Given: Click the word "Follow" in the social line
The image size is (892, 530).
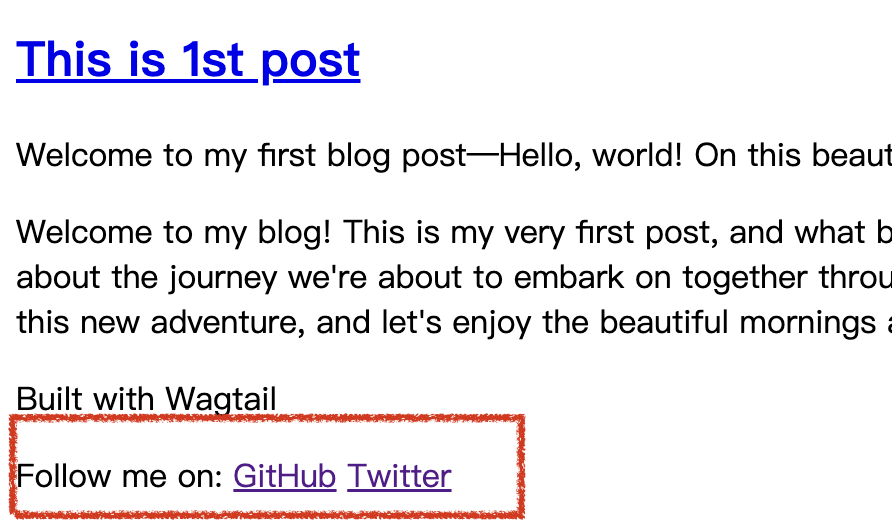Looking at the screenshot, I should [x=64, y=476].
